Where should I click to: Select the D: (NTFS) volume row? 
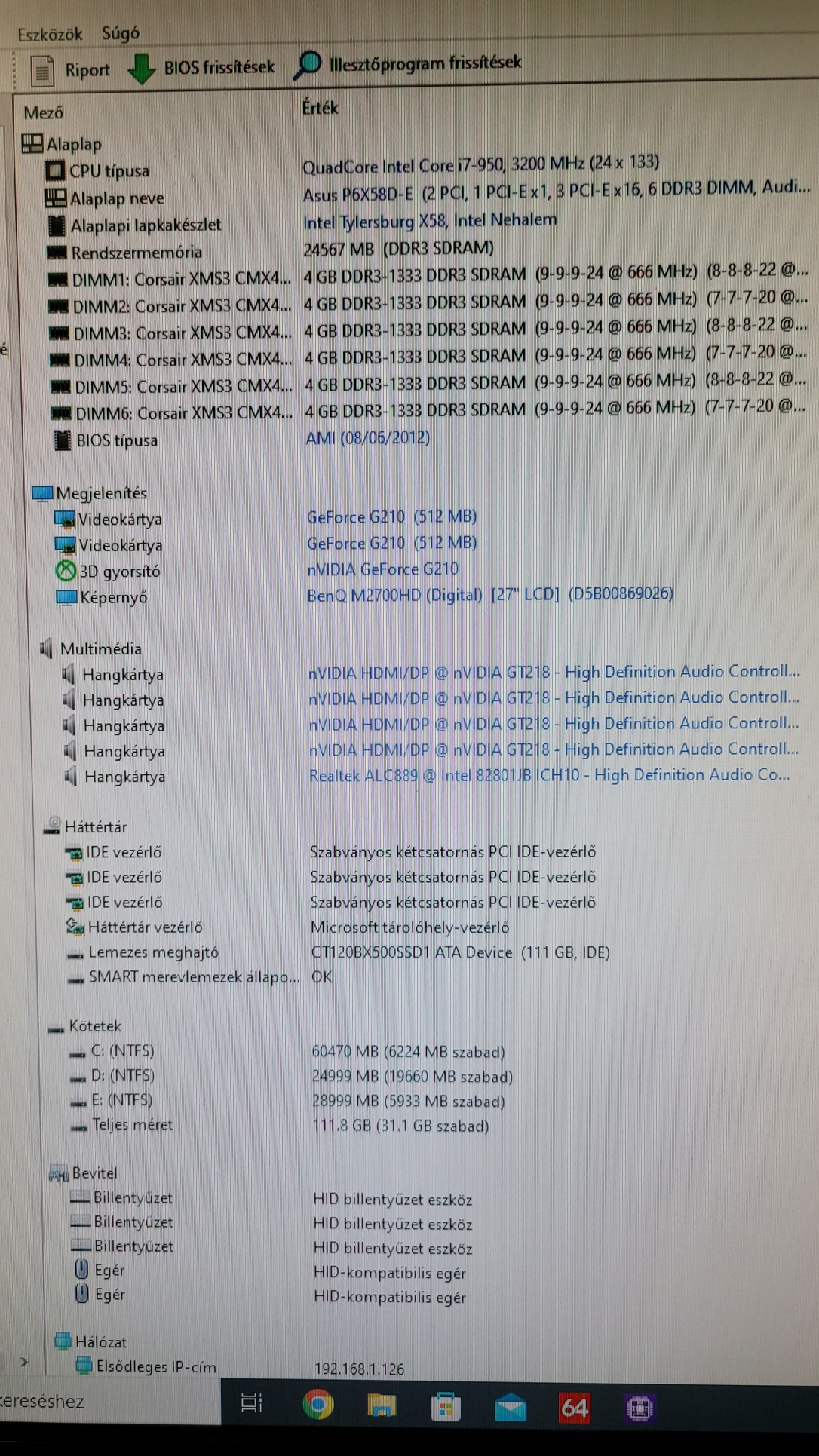[292, 1076]
